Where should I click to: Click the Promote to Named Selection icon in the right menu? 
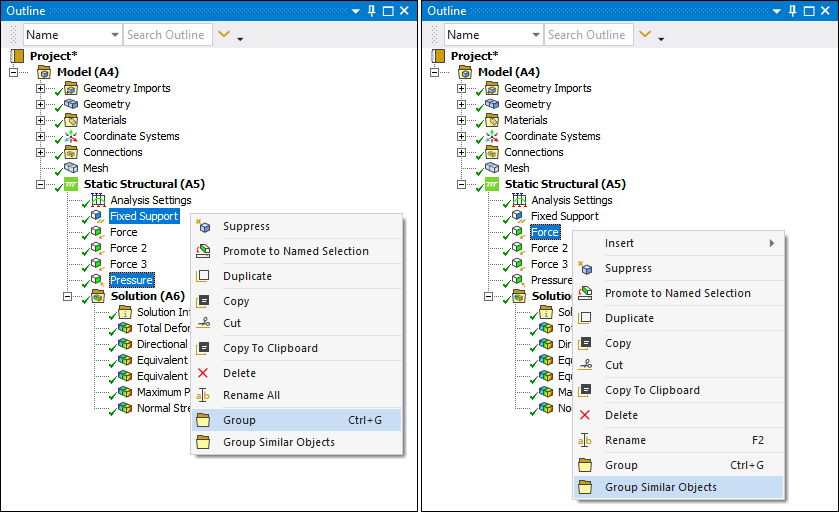pyautogui.click(x=585, y=293)
